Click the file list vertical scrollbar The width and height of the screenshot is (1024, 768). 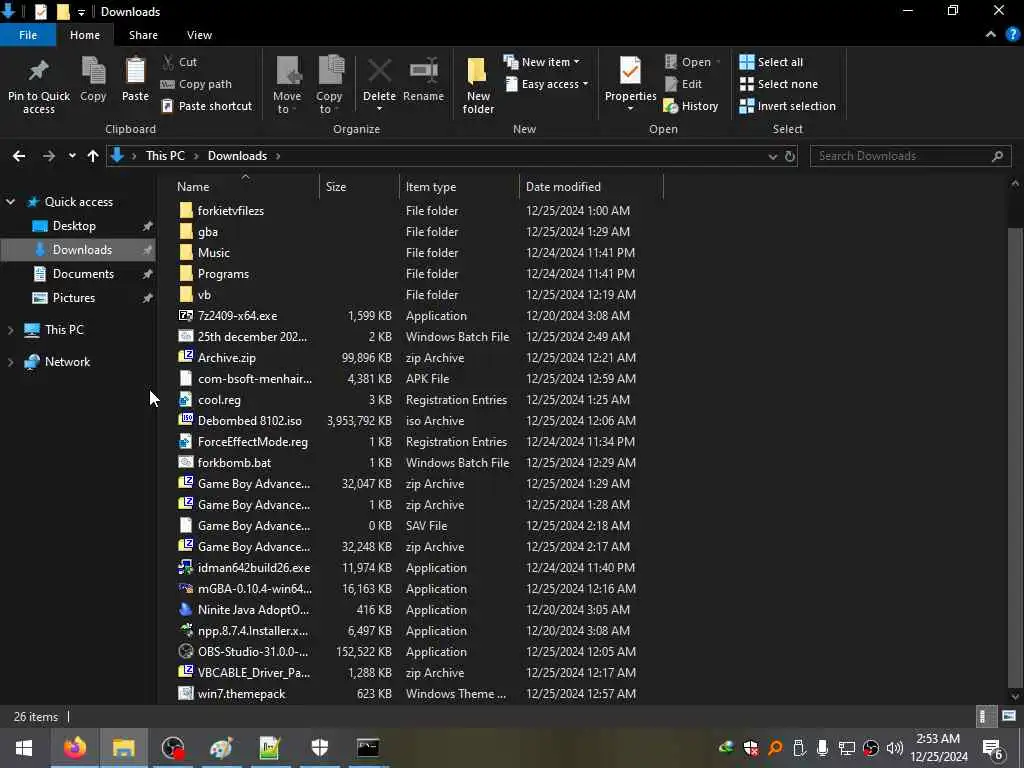(1014, 457)
